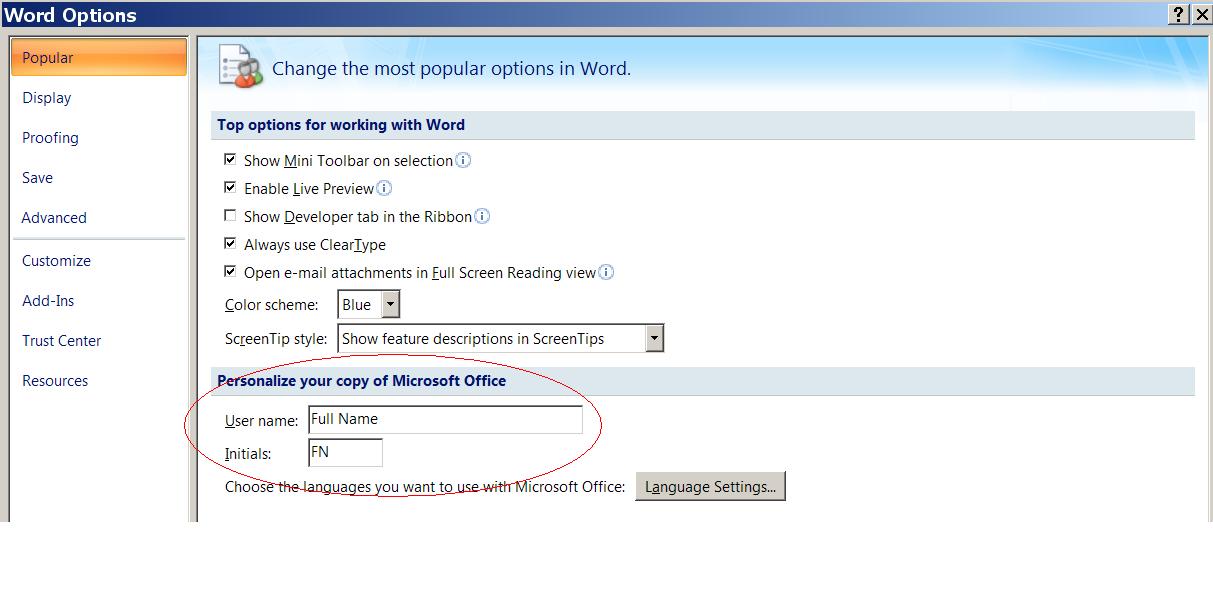The image size is (1213, 600).
Task: Uncheck Open e-mail attachments in Full Screen Reading
Action: 230,272
